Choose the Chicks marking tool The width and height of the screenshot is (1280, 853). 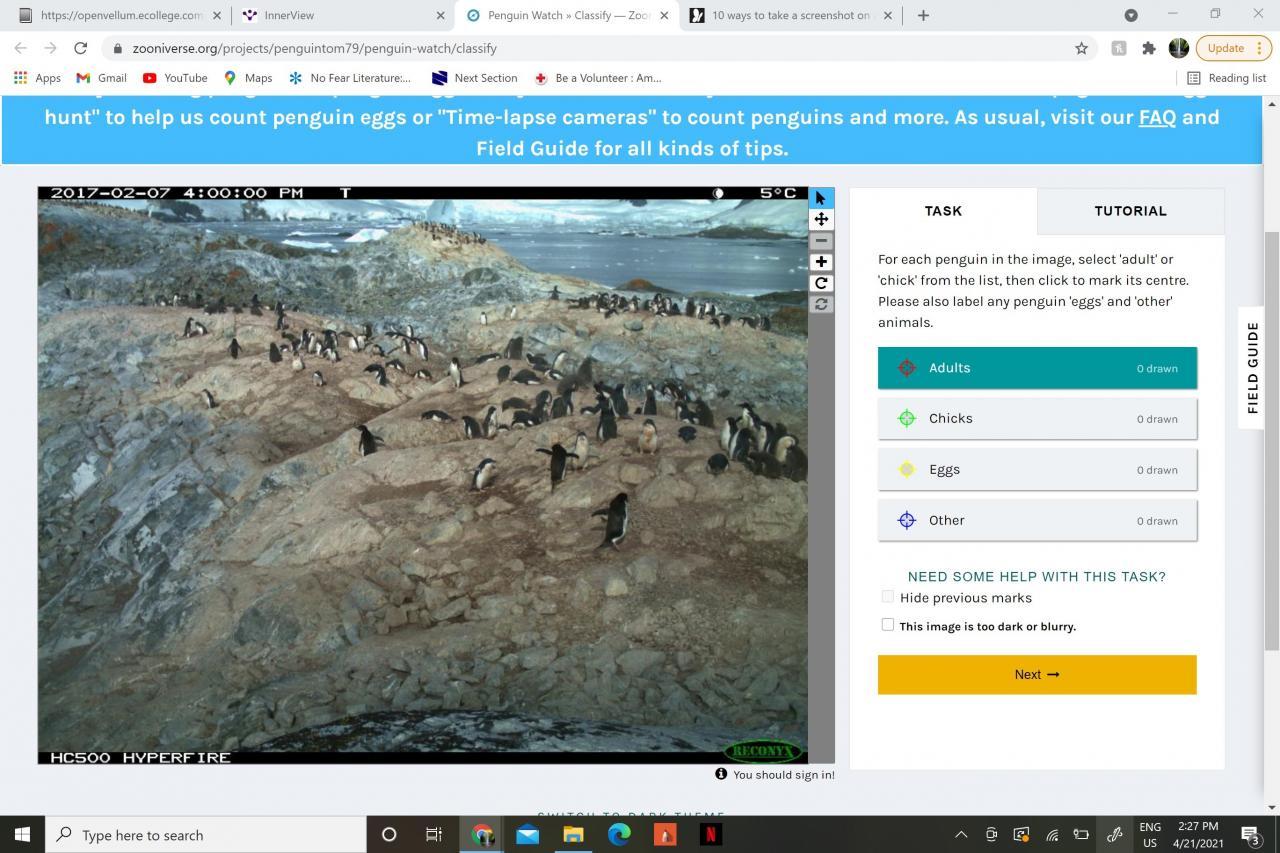point(1037,419)
